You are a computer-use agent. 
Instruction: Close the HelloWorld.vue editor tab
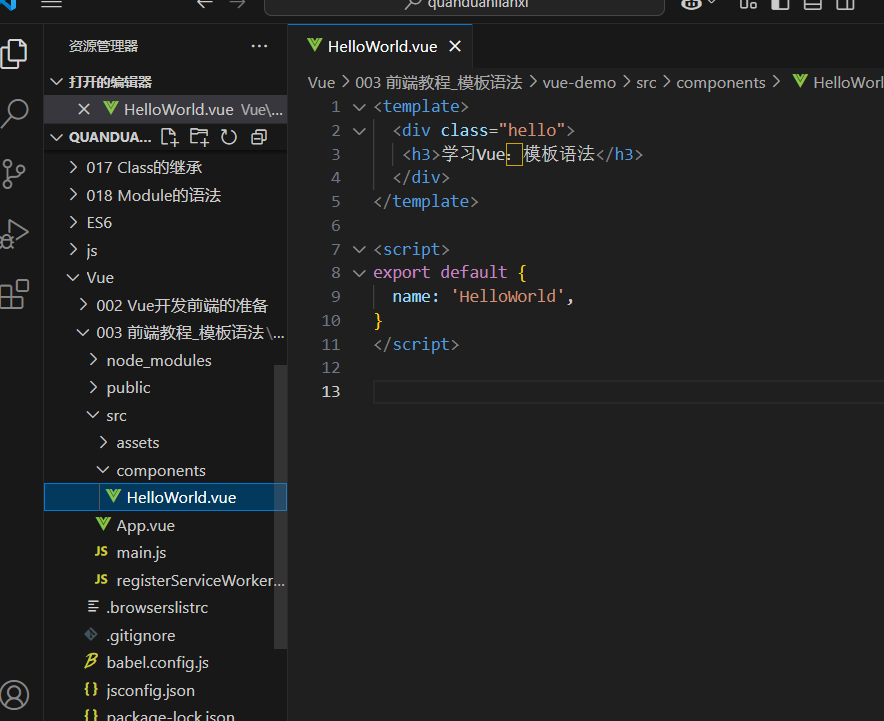coord(455,46)
